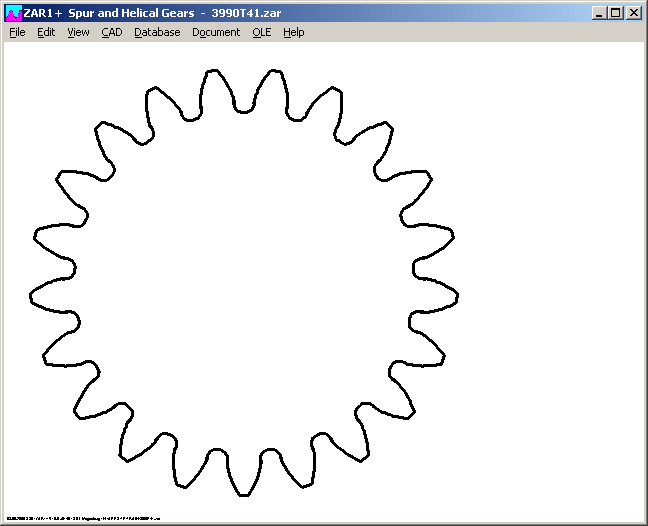Viewport: 648px width, 526px height.
Task: Open the View menu
Action: pos(78,32)
